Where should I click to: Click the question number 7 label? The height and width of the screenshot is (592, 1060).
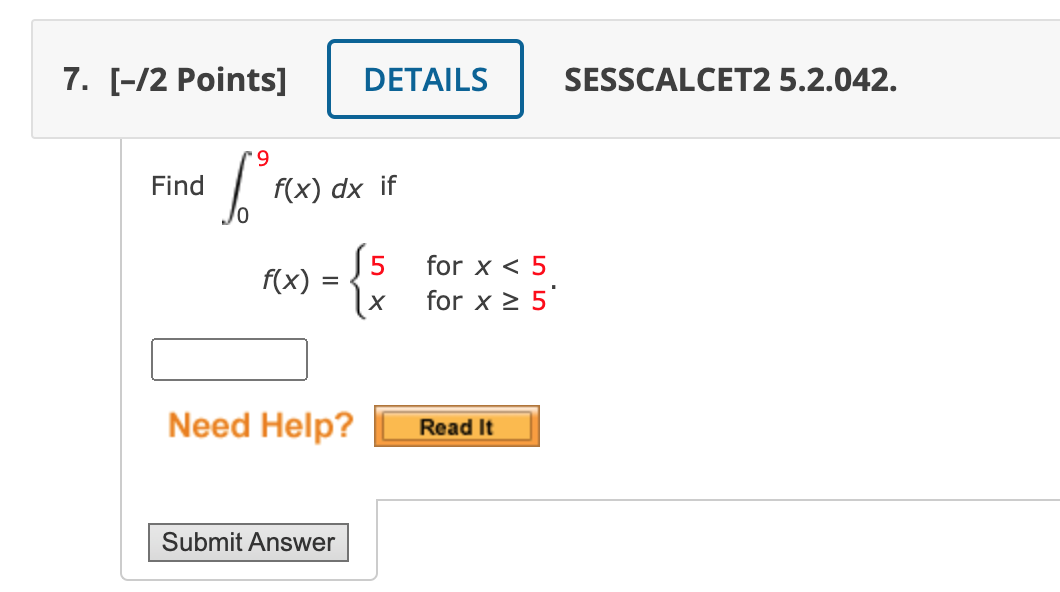point(75,78)
